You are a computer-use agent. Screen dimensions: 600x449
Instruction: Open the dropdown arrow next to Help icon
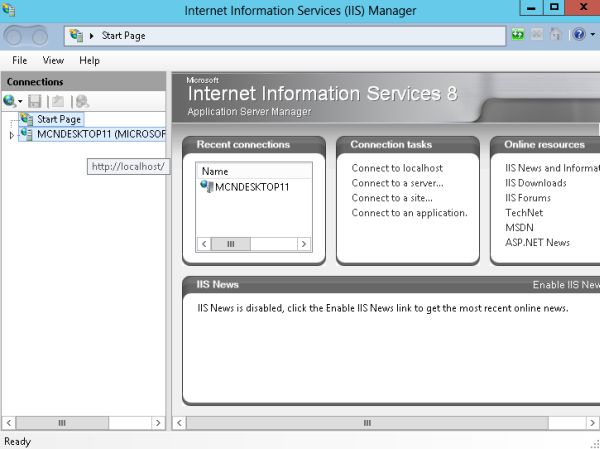(593, 34)
